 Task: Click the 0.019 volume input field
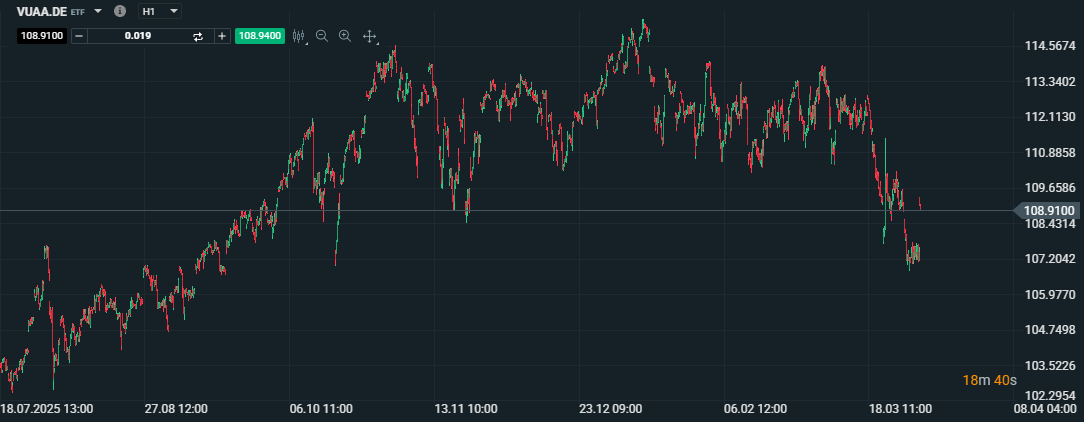(138, 36)
